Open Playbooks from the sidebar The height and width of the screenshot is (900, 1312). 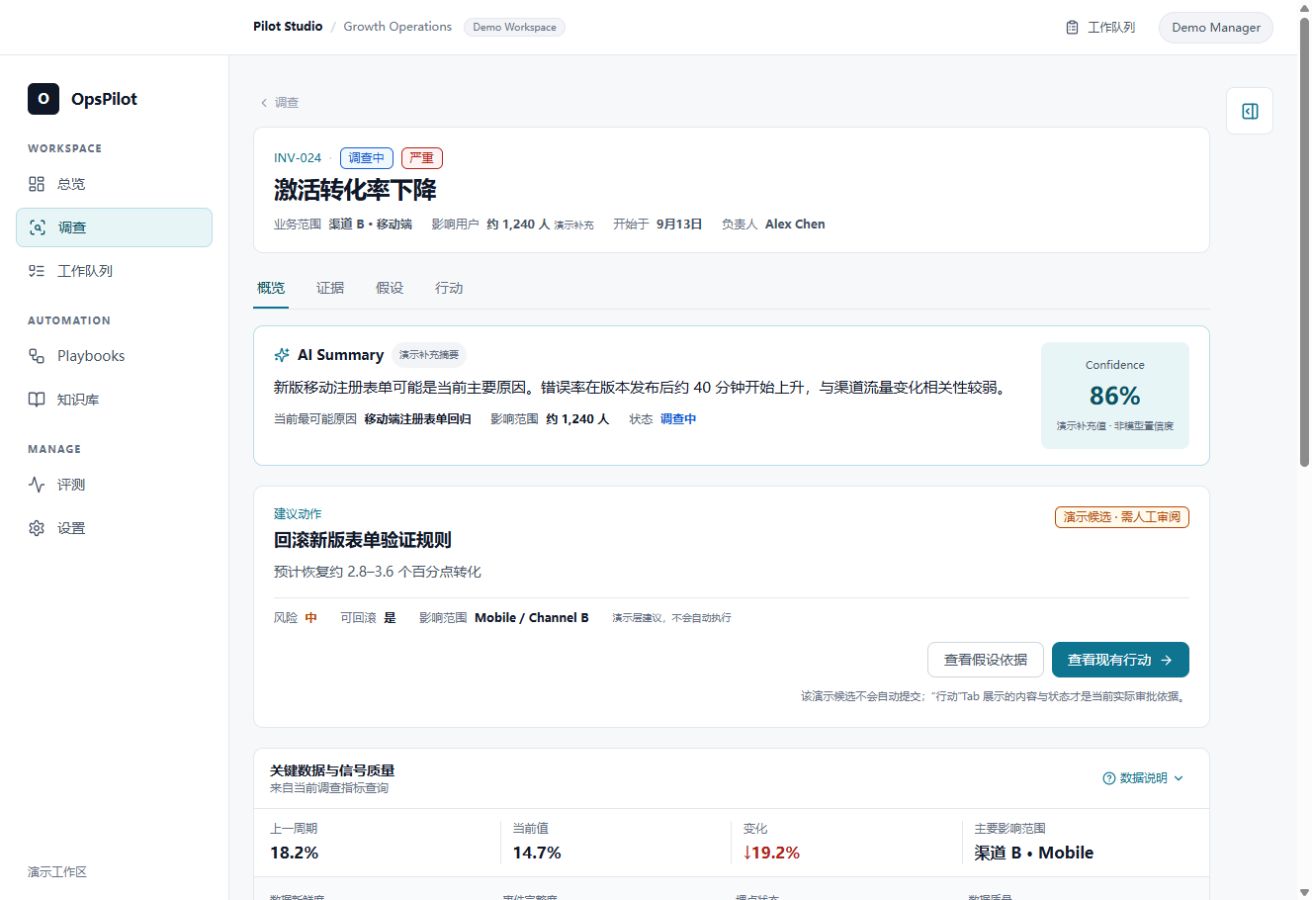click(x=114, y=356)
